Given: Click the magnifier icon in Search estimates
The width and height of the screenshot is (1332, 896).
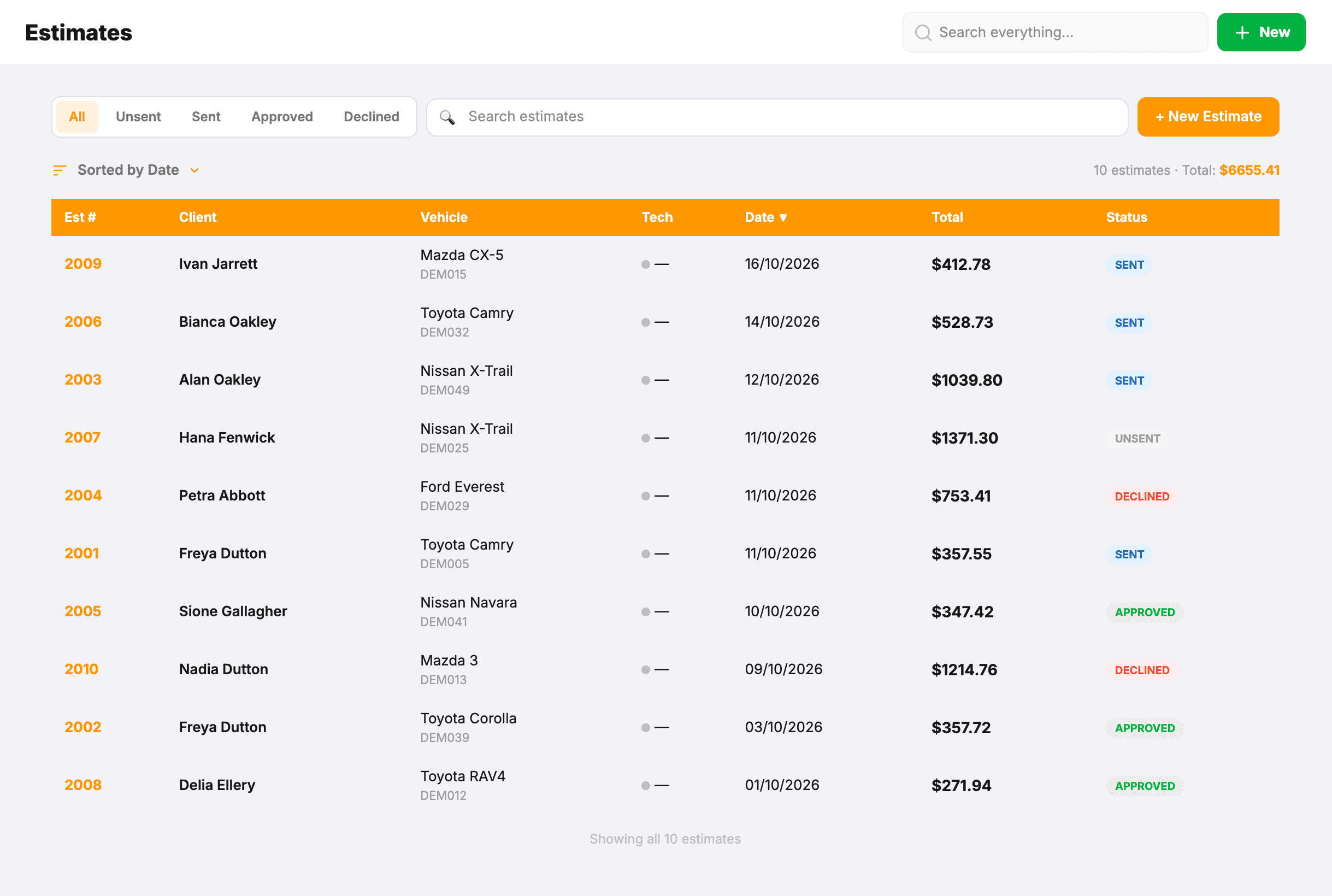Looking at the screenshot, I should click(447, 117).
